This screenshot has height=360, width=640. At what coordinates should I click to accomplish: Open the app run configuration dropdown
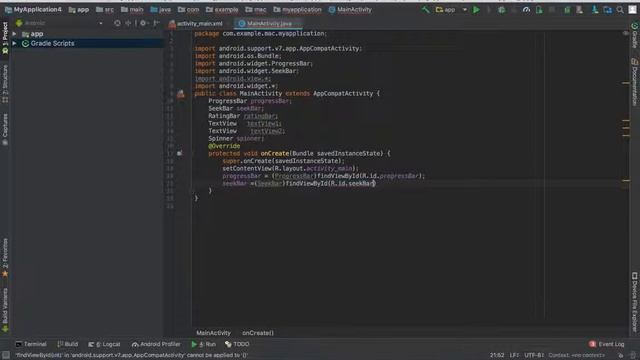tap(451, 9)
